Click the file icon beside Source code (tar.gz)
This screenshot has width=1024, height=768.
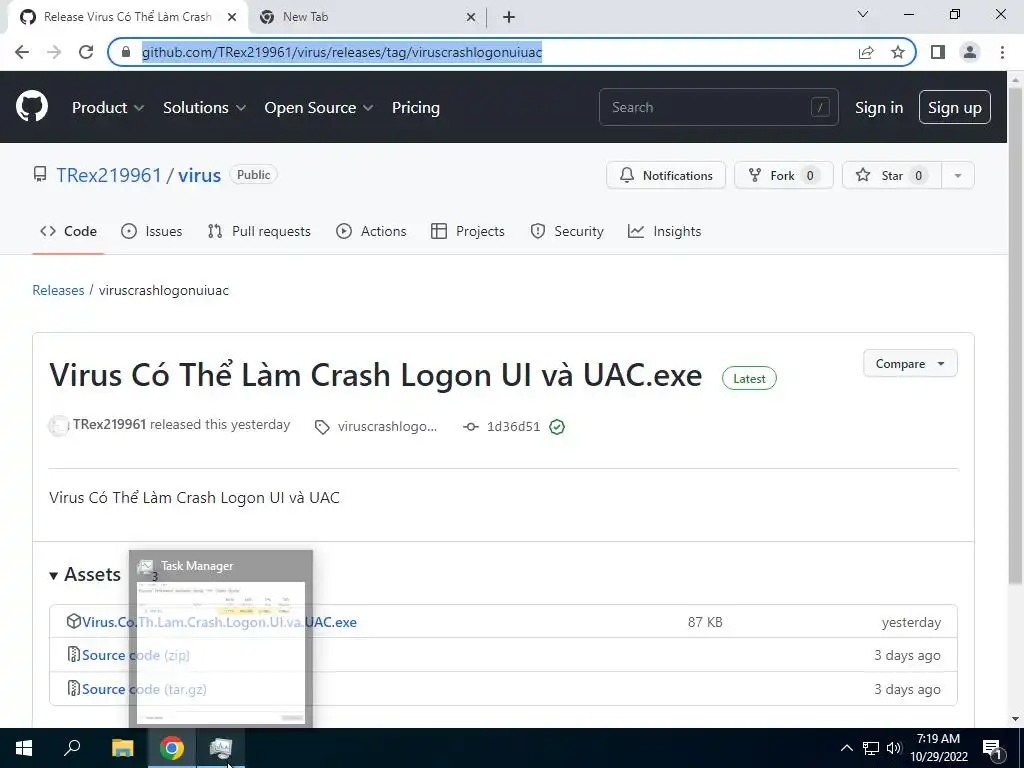74,688
